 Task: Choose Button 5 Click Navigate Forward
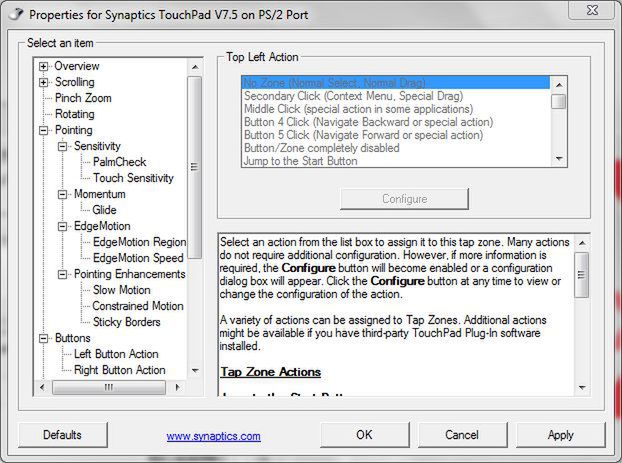pos(395,135)
